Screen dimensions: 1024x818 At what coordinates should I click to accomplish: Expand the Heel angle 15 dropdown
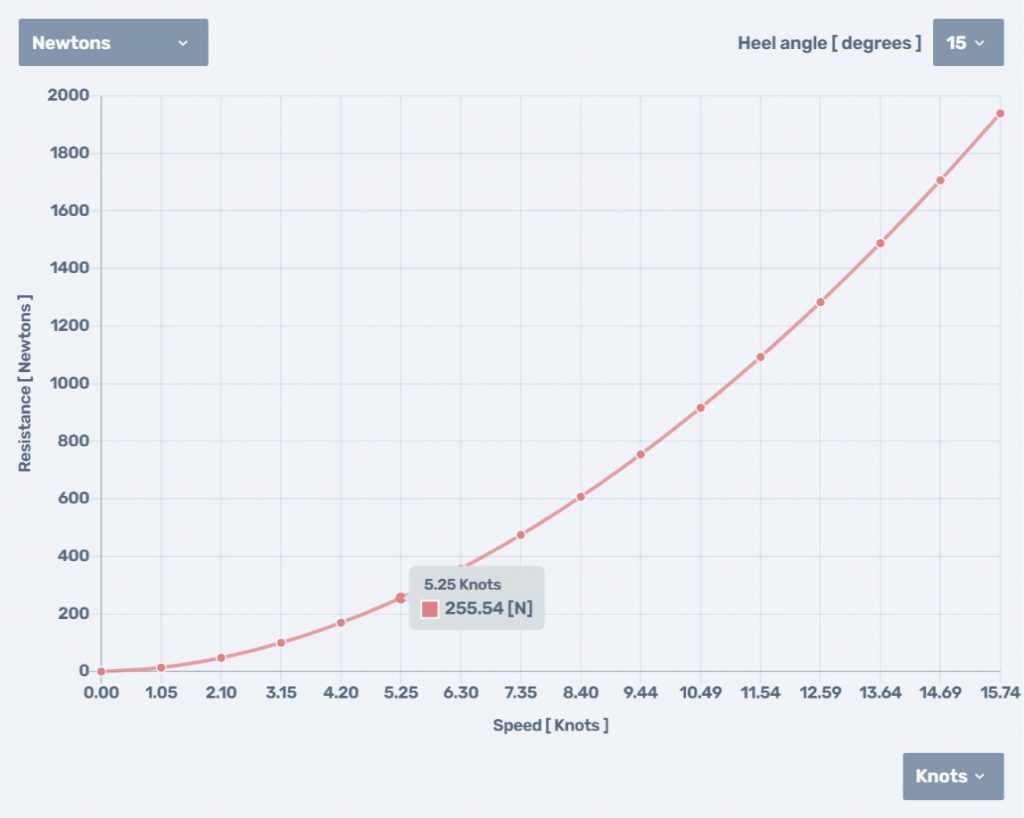(967, 43)
